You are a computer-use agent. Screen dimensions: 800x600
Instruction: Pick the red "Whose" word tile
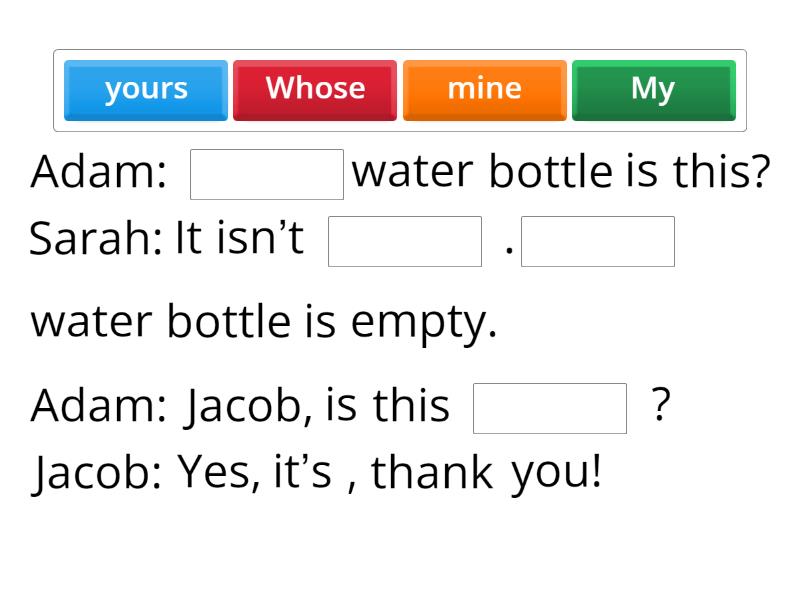click(x=315, y=90)
